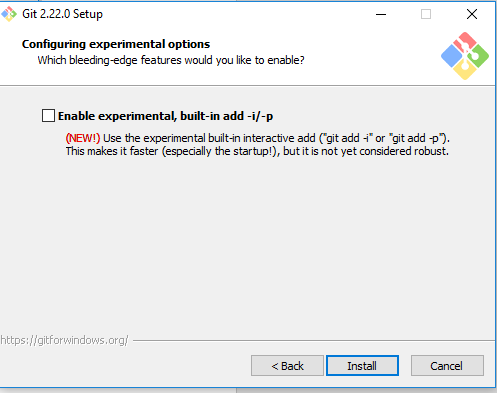Go to previous page with Back button
The image size is (497, 393).
coord(287,366)
